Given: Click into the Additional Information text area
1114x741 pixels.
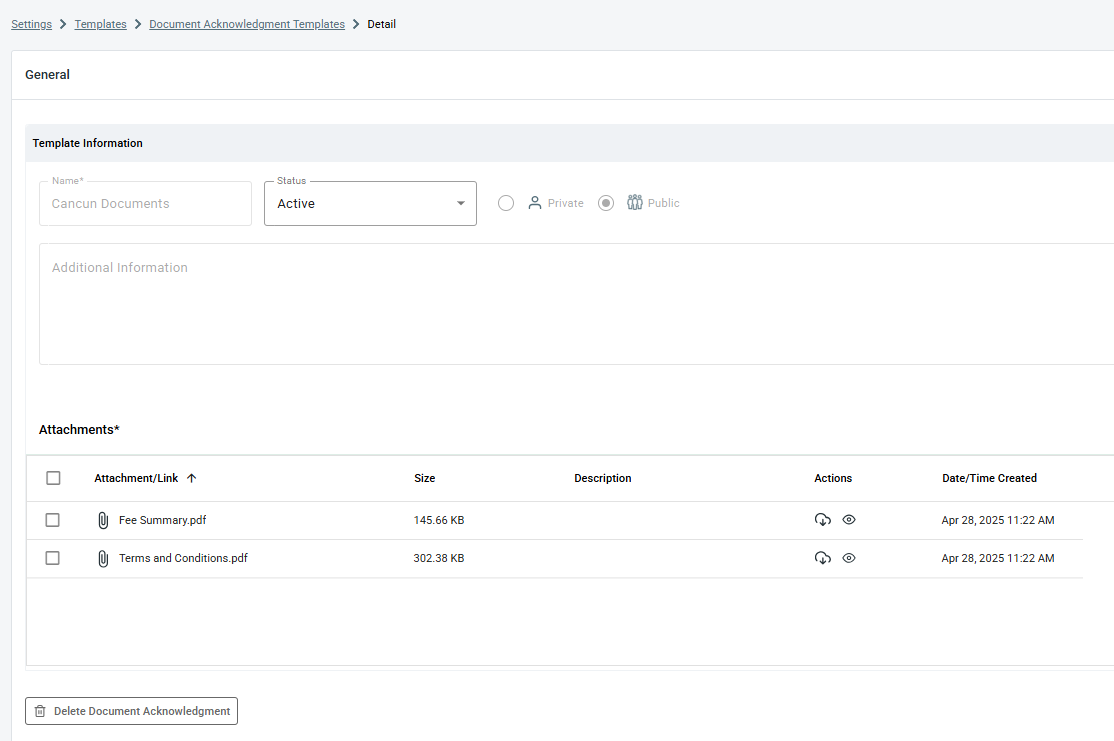Looking at the screenshot, I should [x=576, y=304].
